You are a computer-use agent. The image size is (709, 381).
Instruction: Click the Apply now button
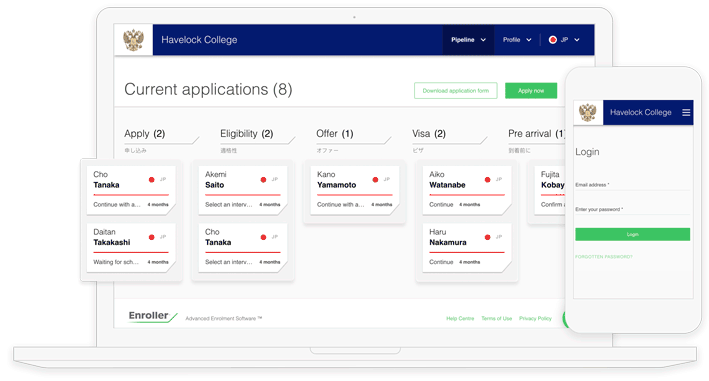click(531, 90)
